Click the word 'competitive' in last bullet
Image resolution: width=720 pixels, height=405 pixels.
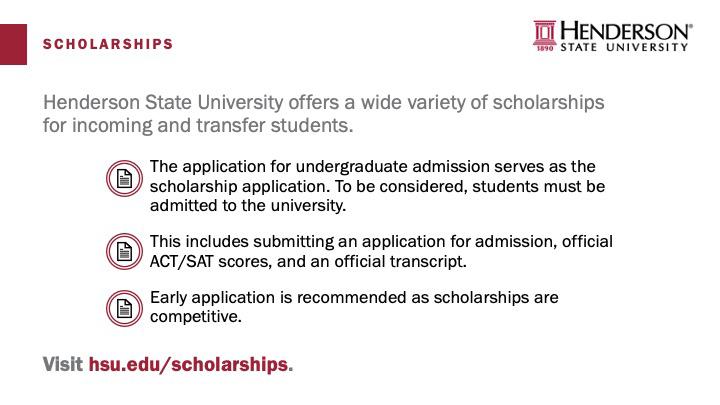[x=194, y=317]
